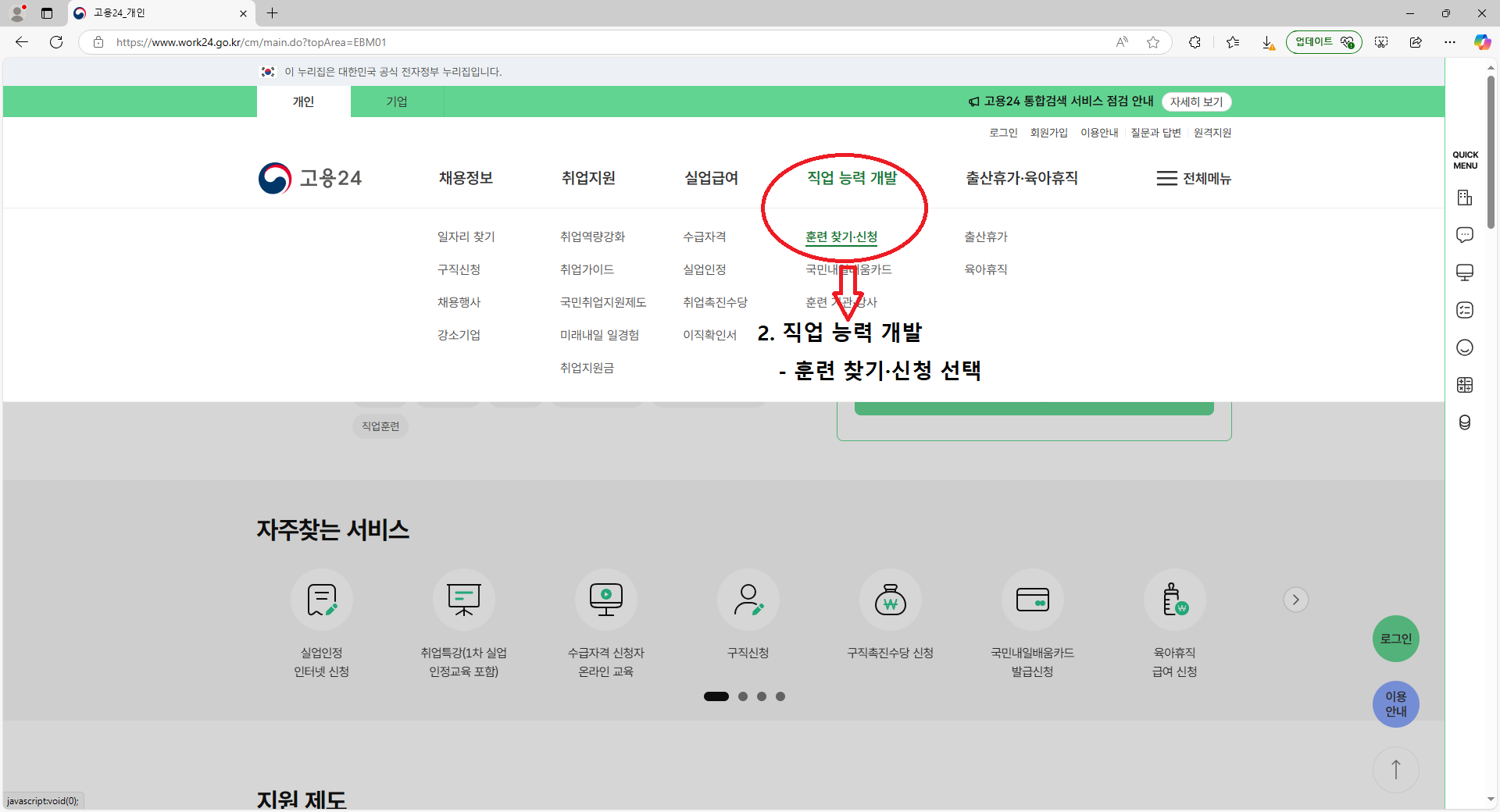1500x812 pixels.
Task: Open the 구직촉진수당 신청 money bag icon
Action: (891, 600)
